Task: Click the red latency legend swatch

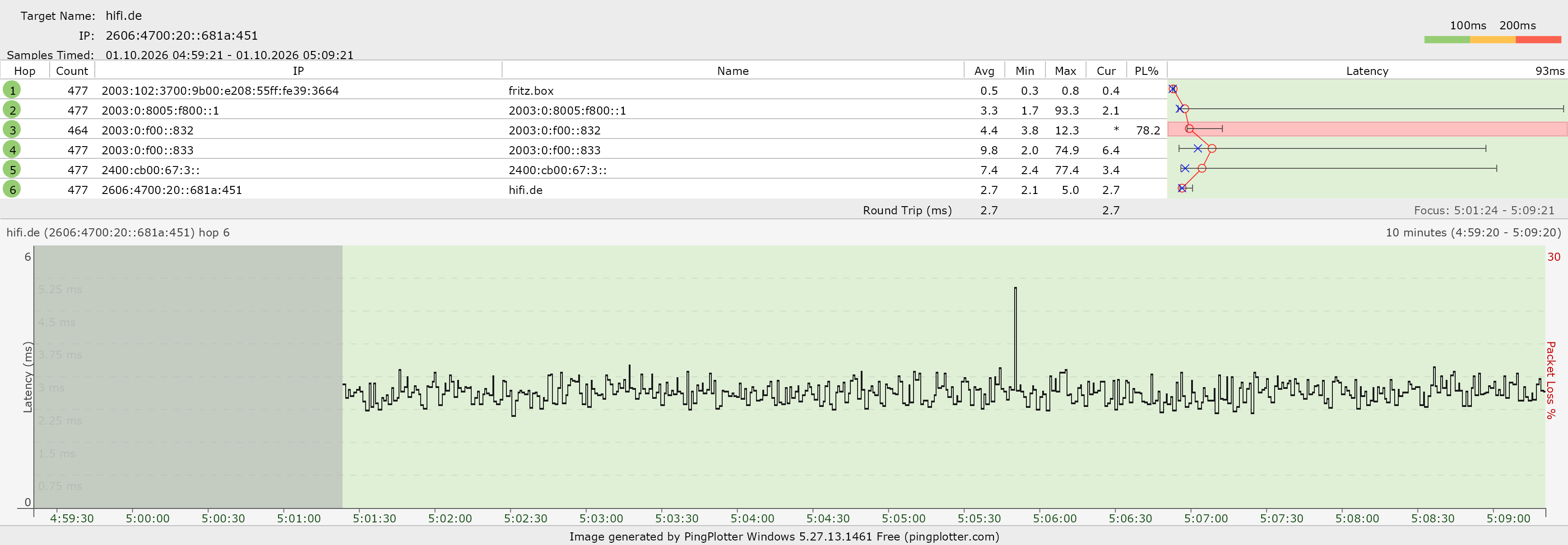Action: coord(1538,40)
